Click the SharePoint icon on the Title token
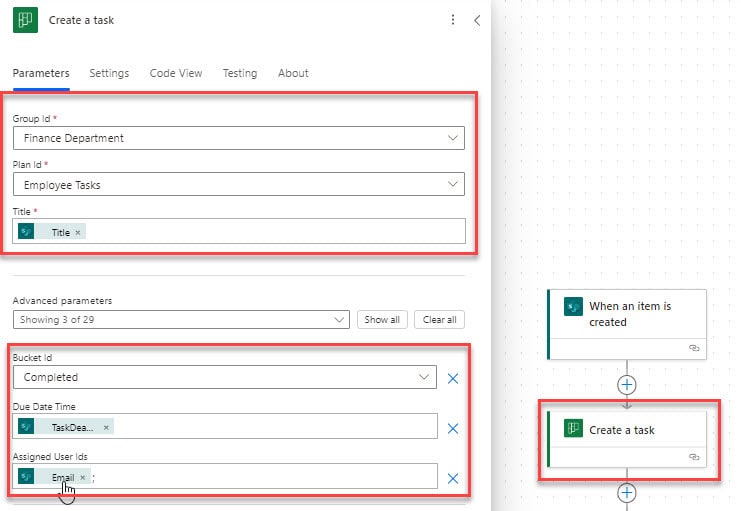The width and height of the screenshot is (741, 511). pos(26,232)
